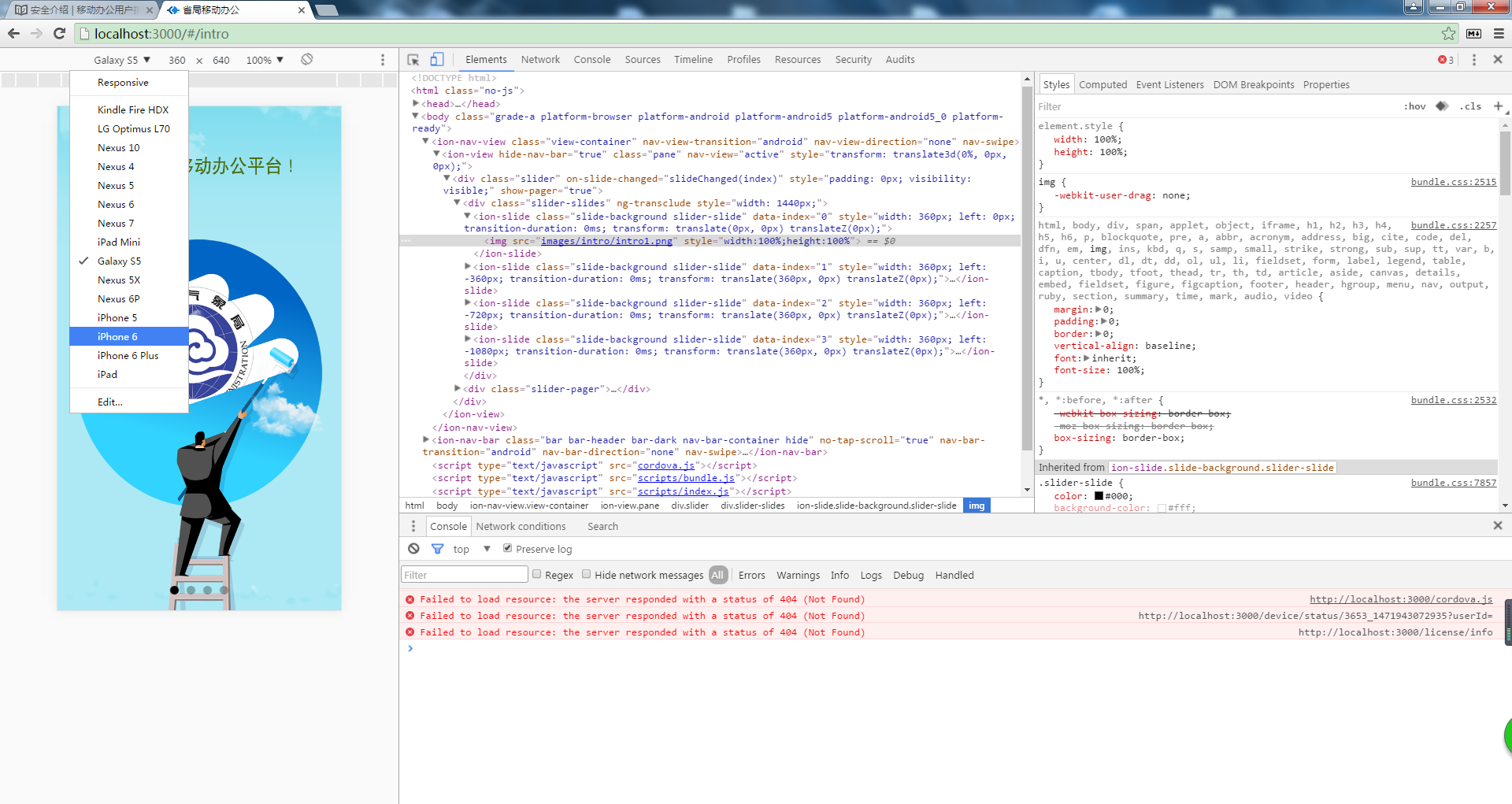
Task: Select div.slider-slides in breadcrumb
Action: click(x=753, y=506)
